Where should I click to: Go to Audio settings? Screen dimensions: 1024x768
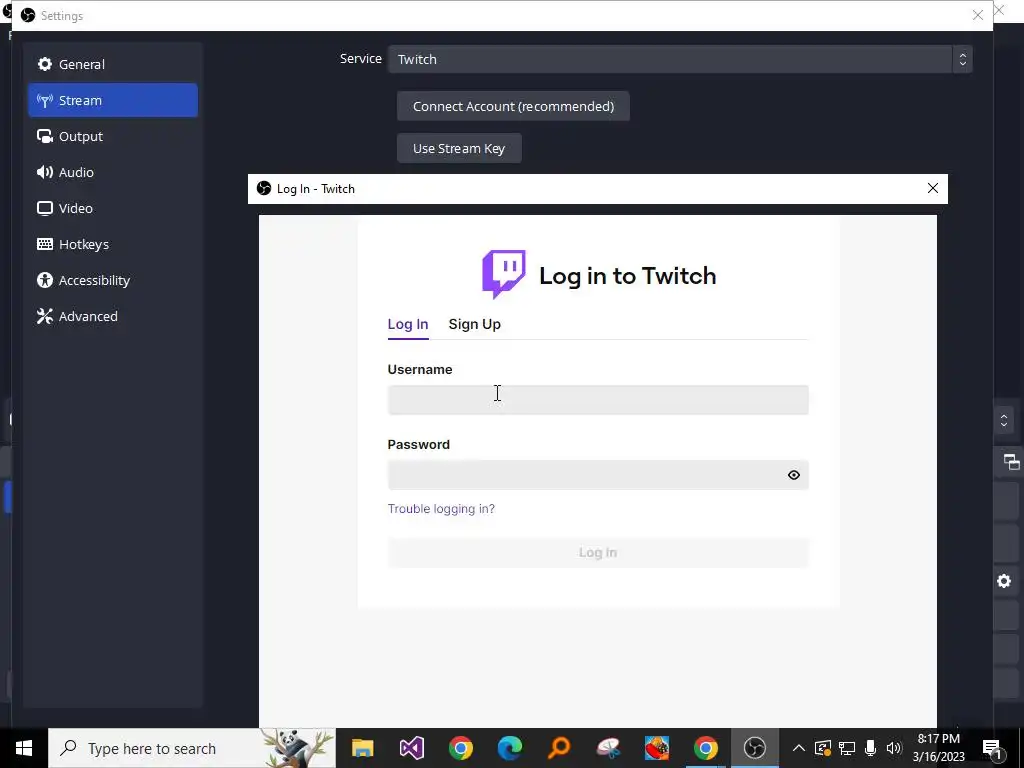tap(112, 172)
